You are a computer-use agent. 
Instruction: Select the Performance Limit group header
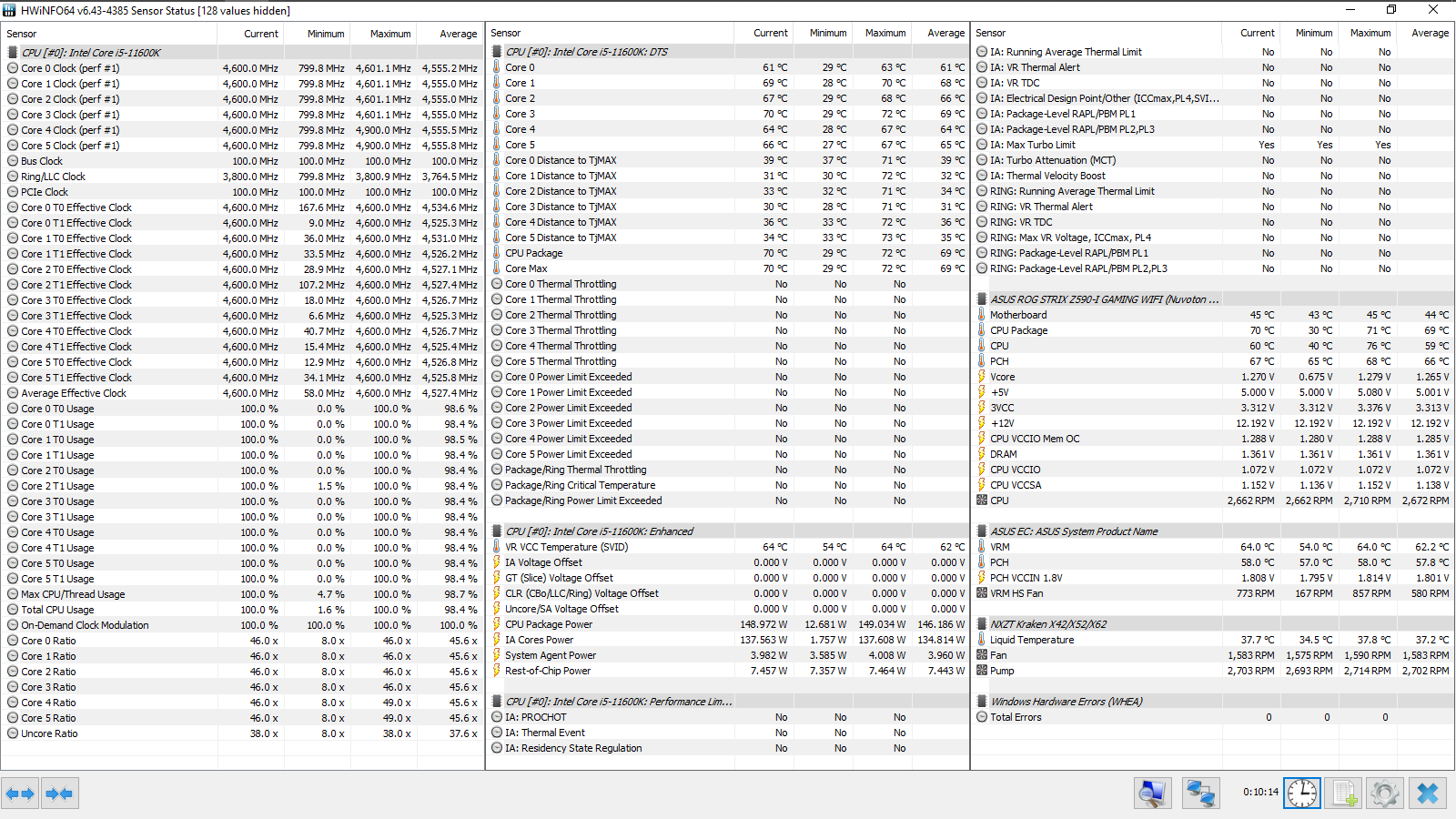728,702
